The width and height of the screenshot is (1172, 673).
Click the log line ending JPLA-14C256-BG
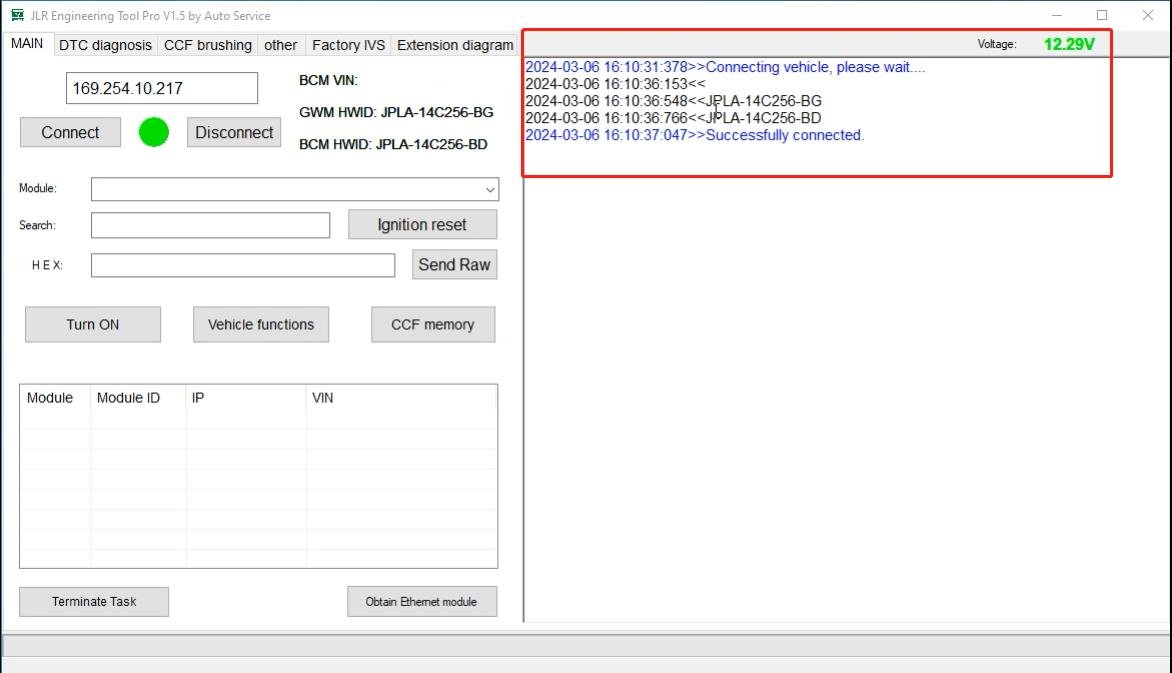[x=673, y=101]
